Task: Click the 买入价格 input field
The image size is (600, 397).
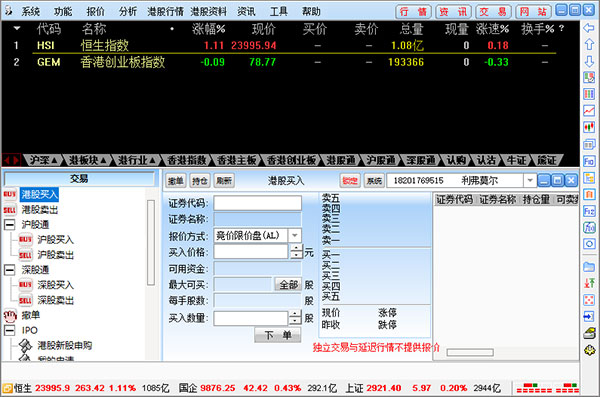Action: [251, 252]
